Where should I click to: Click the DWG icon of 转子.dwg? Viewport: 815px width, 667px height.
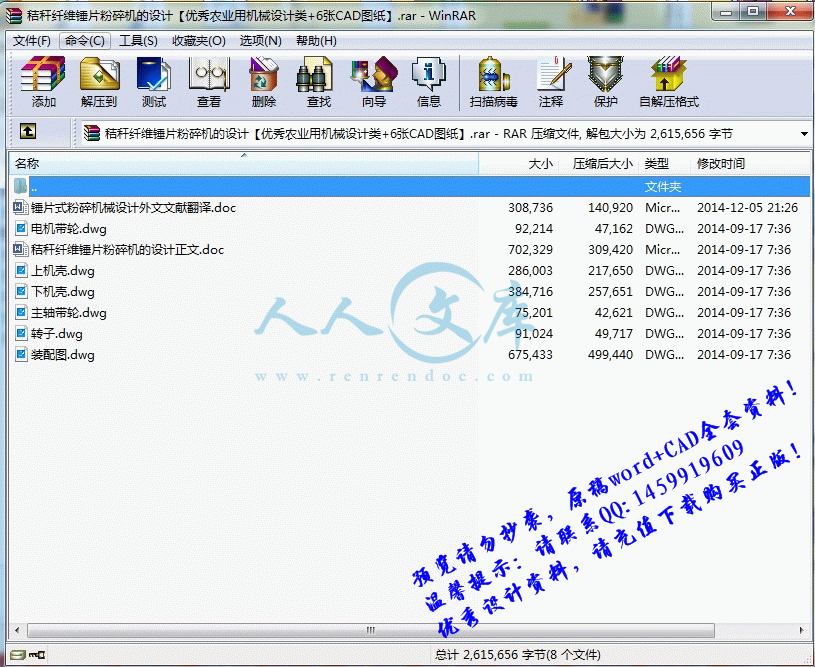click(x=21, y=333)
